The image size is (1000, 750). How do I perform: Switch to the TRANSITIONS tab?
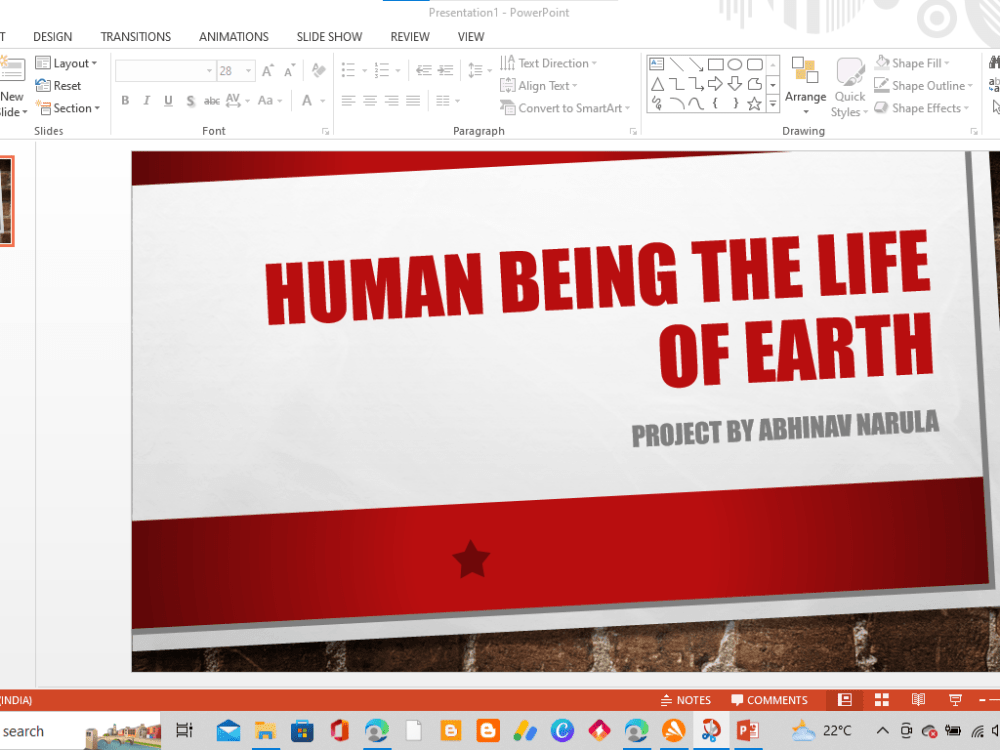tap(136, 37)
